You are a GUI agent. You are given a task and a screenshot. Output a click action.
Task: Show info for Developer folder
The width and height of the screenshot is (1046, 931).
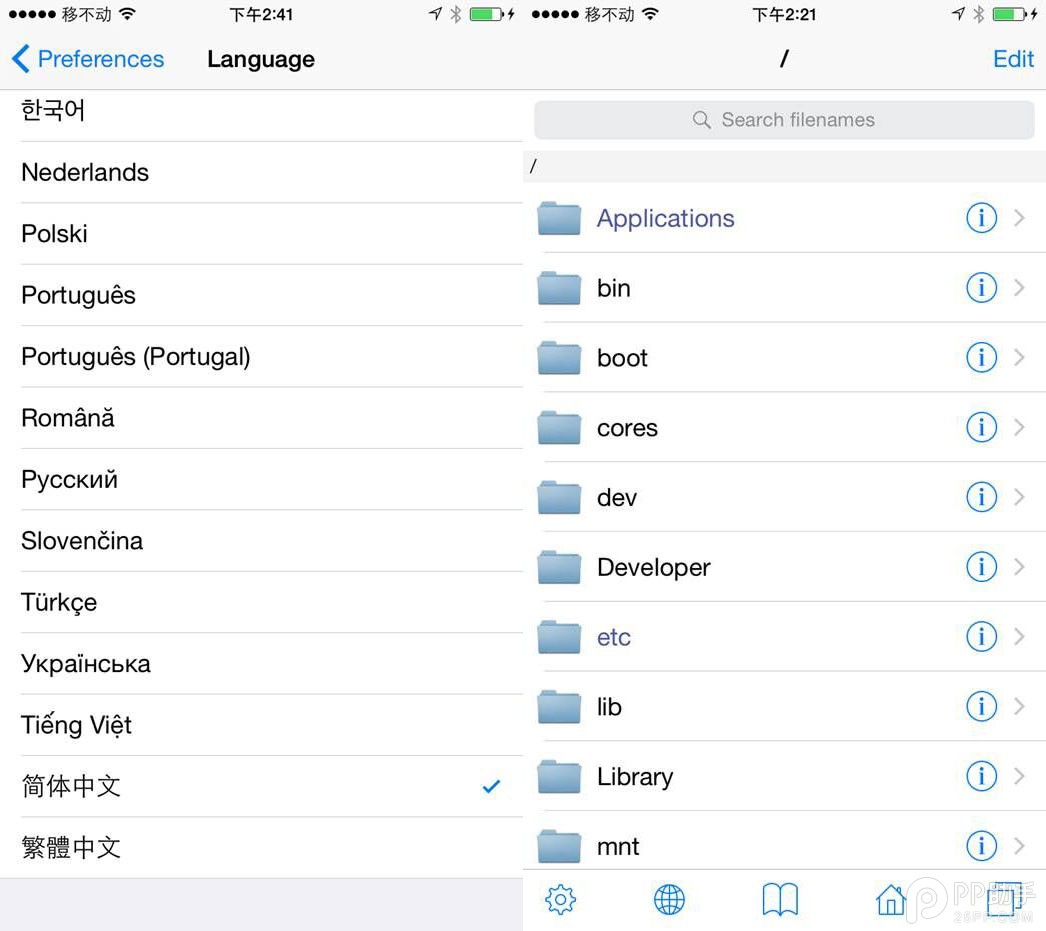point(981,567)
